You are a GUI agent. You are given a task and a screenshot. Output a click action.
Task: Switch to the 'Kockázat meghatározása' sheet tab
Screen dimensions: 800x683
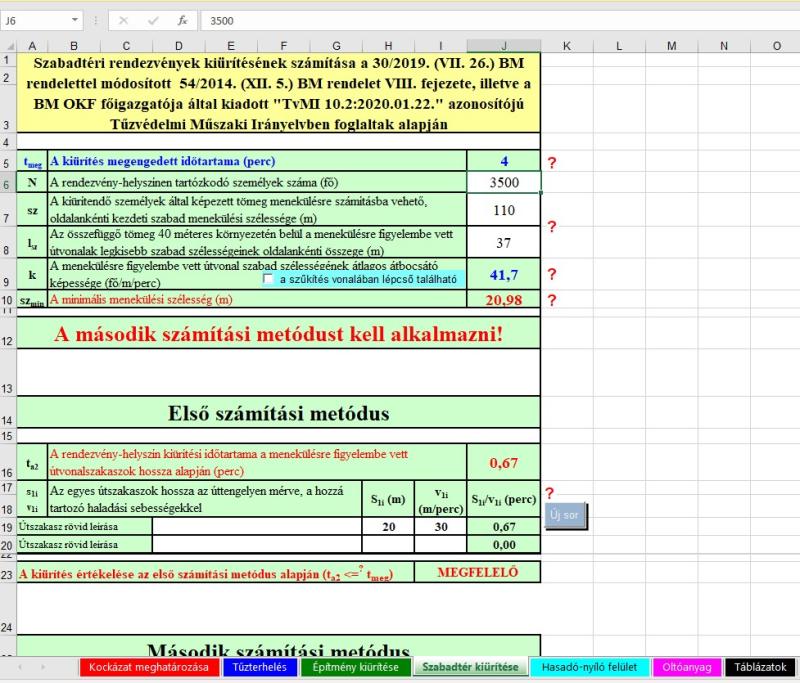[149, 667]
